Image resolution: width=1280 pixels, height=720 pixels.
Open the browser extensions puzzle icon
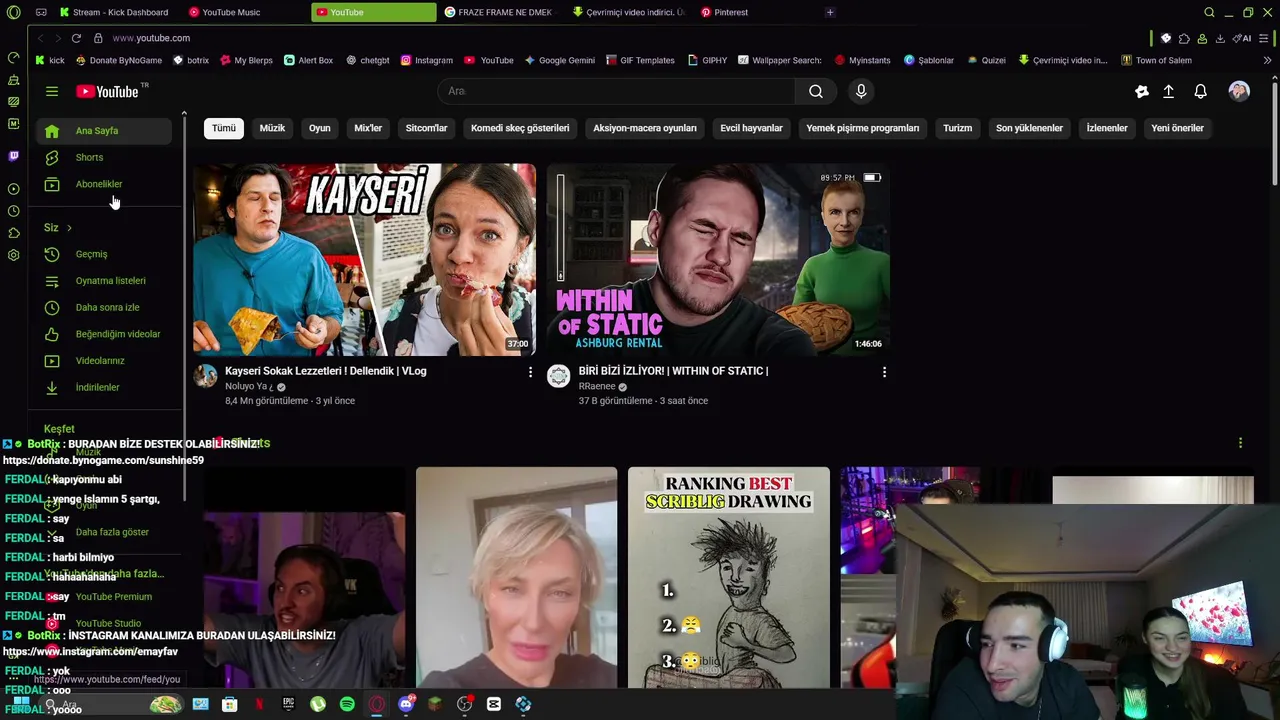click(1184, 38)
